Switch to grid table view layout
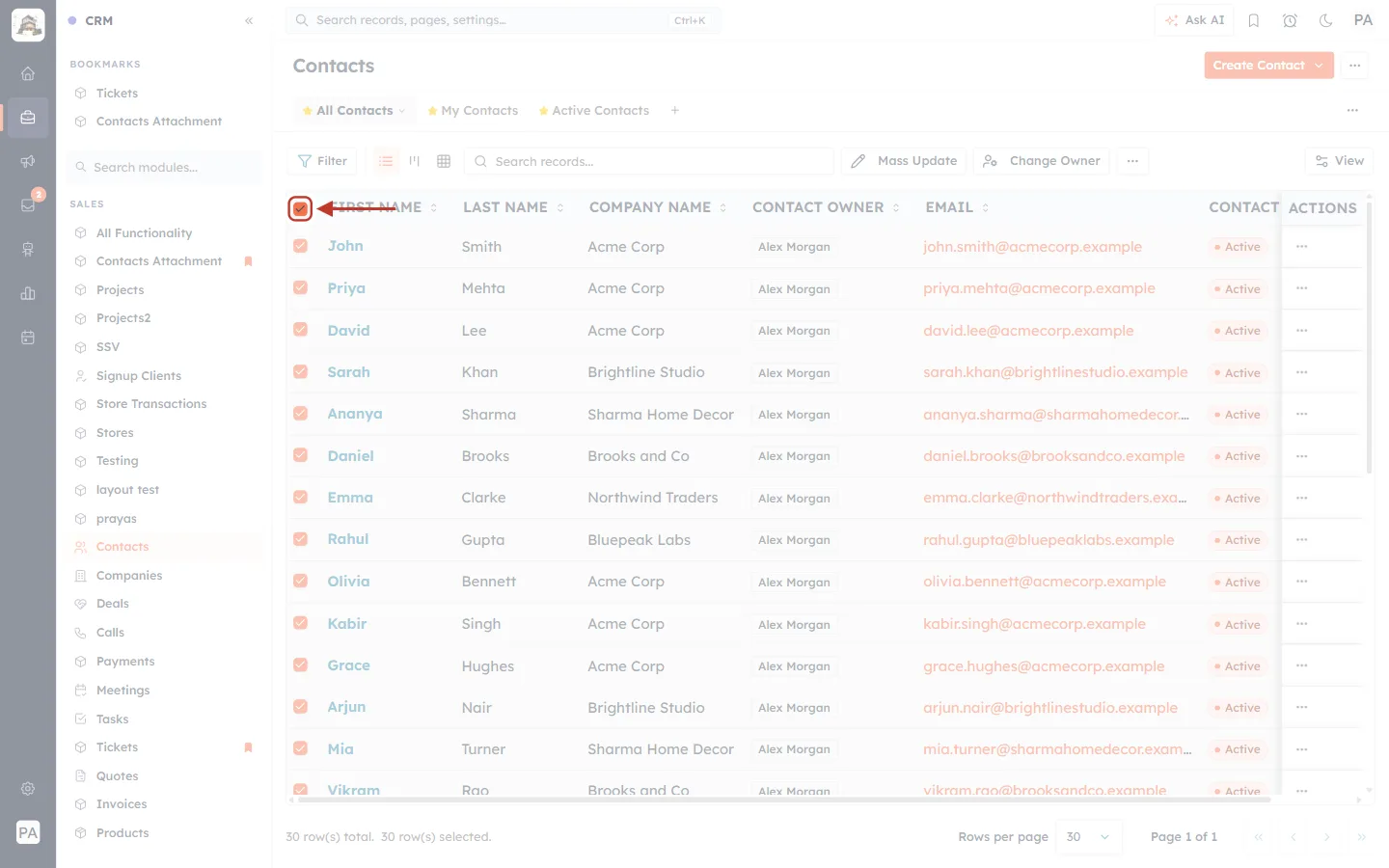This screenshot has width=1389, height=868. [x=444, y=161]
